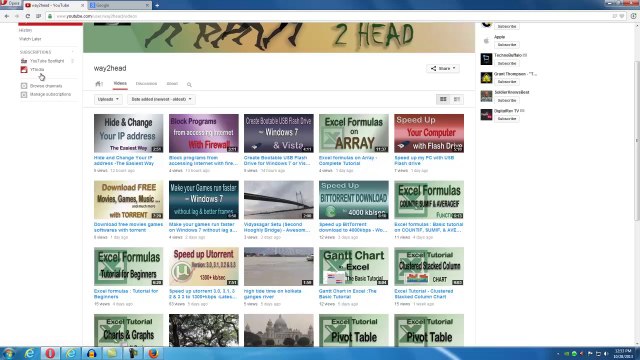Click Excel formulas Tutorial for Beginners title
The image size is (640, 360).
(126, 294)
